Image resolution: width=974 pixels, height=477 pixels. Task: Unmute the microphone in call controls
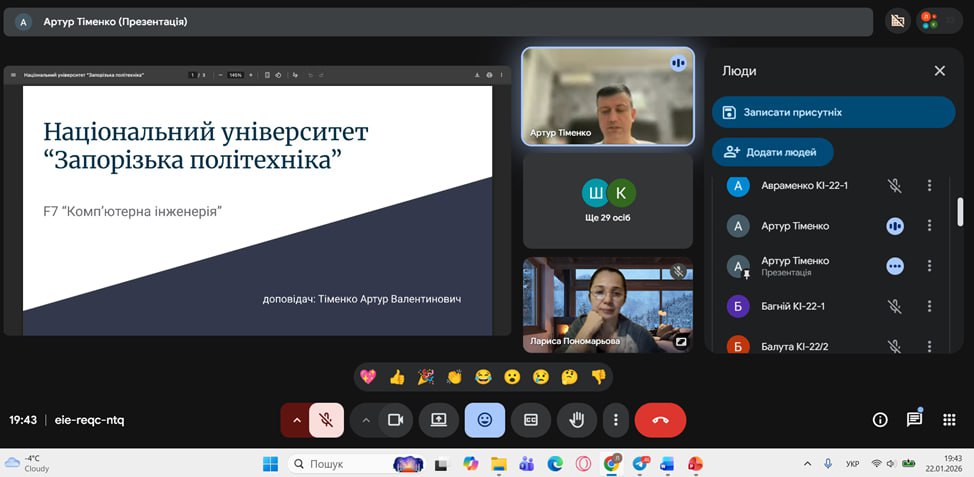click(327, 420)
